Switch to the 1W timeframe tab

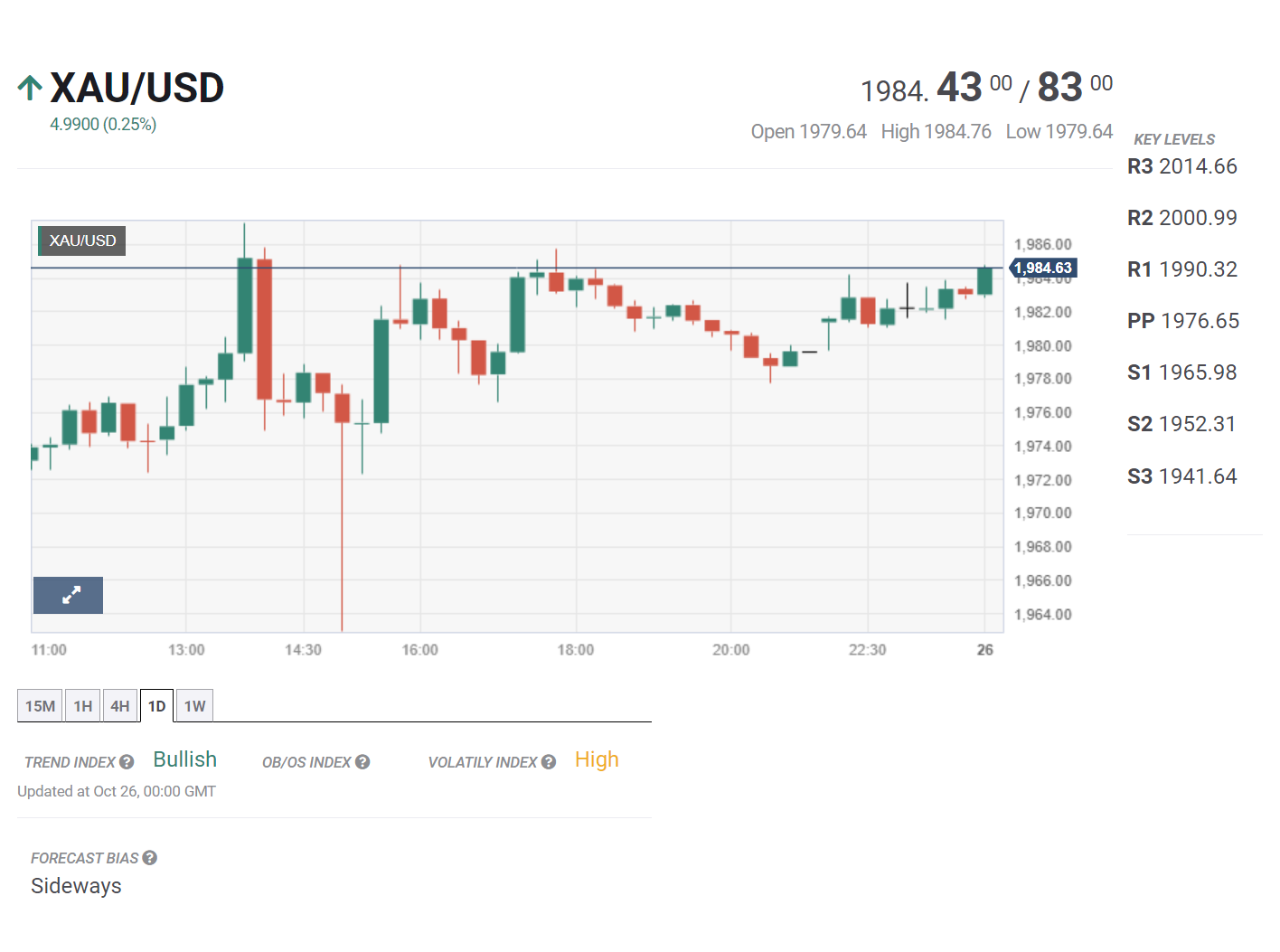pos(195,705)
